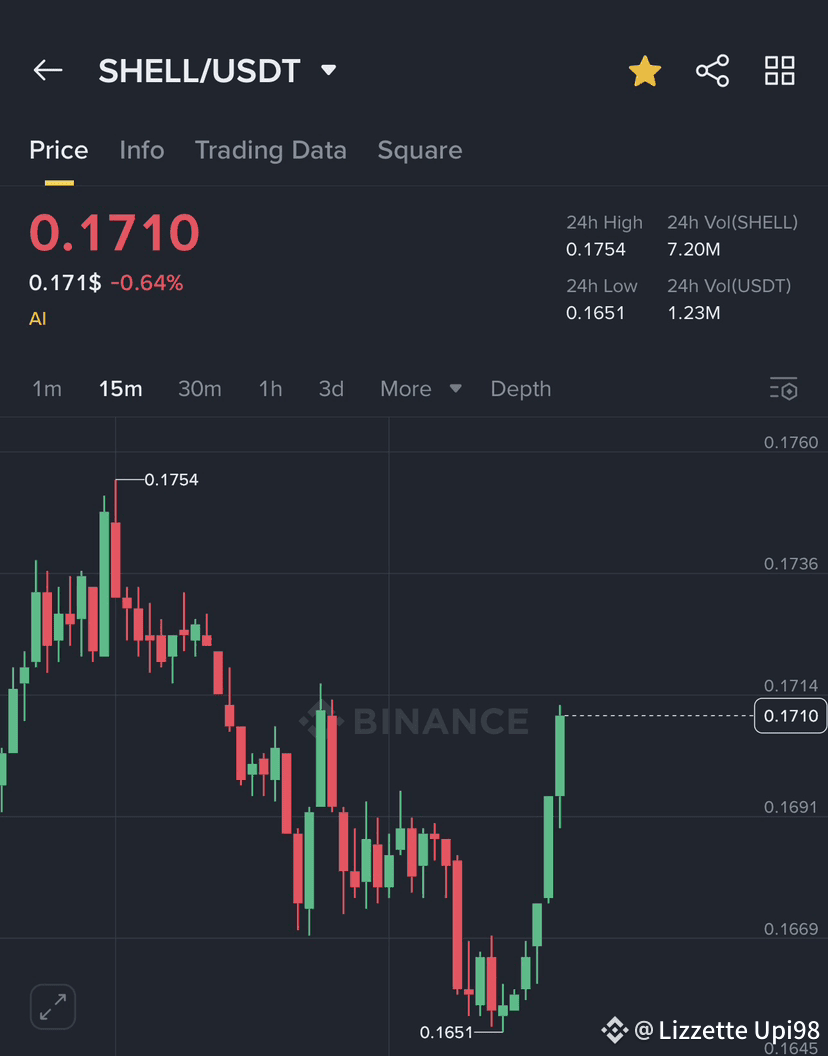This screenshot has width=828, height=1056.
Task: Select the 3d timeframe option
Action: pyautogui.click(x=331, y=389)
